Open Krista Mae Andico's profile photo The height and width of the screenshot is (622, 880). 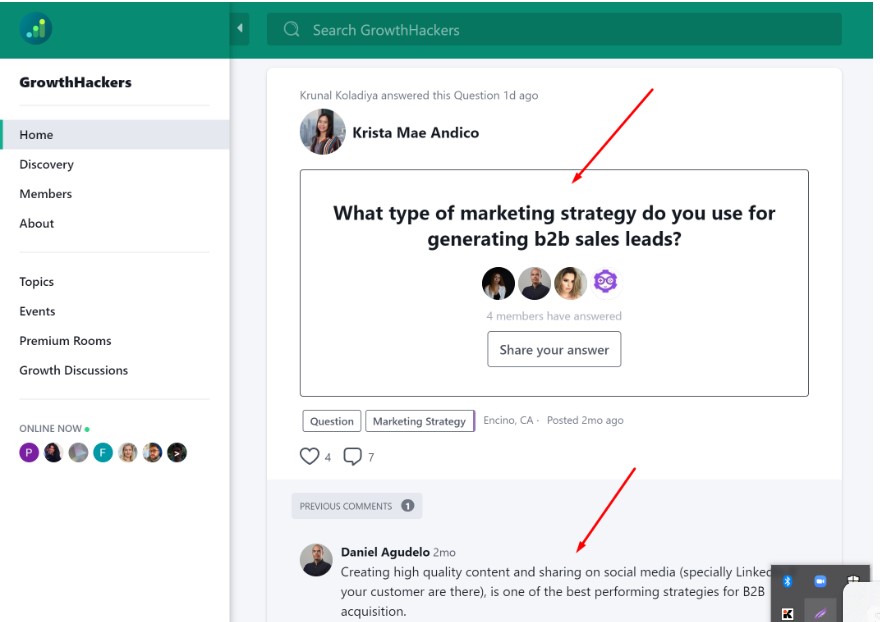point(323,132)
